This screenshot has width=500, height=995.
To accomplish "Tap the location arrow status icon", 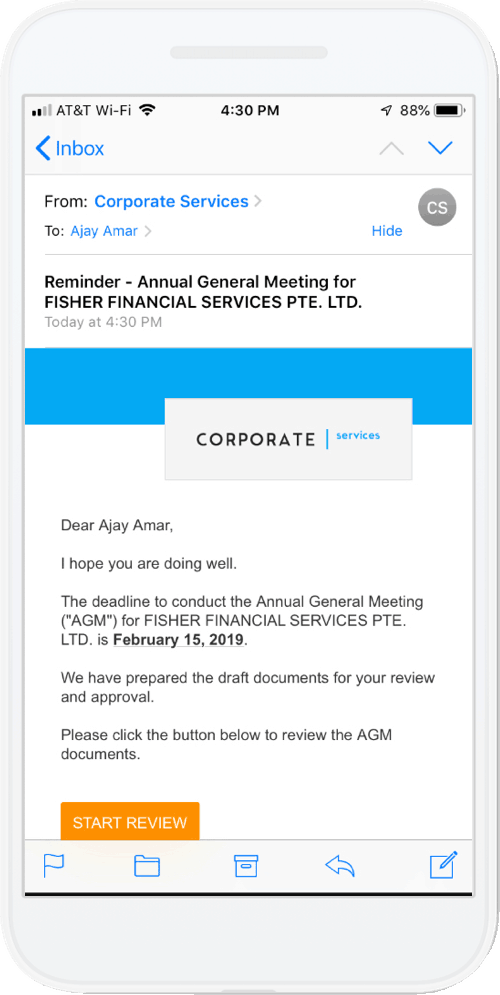I will click(x=386, y=110).
